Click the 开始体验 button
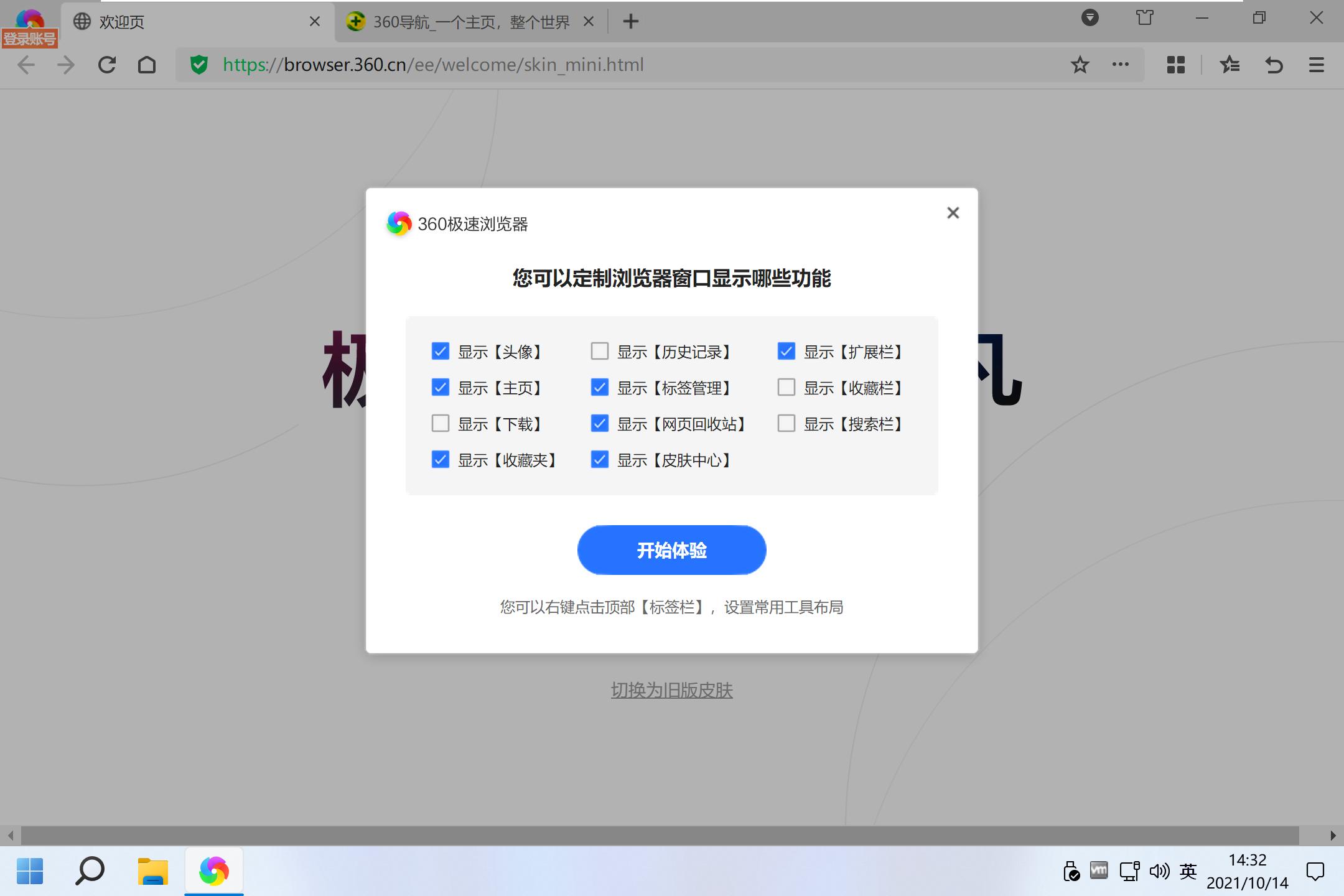Viewport: 1344px width, 896px height. (671, 550)
